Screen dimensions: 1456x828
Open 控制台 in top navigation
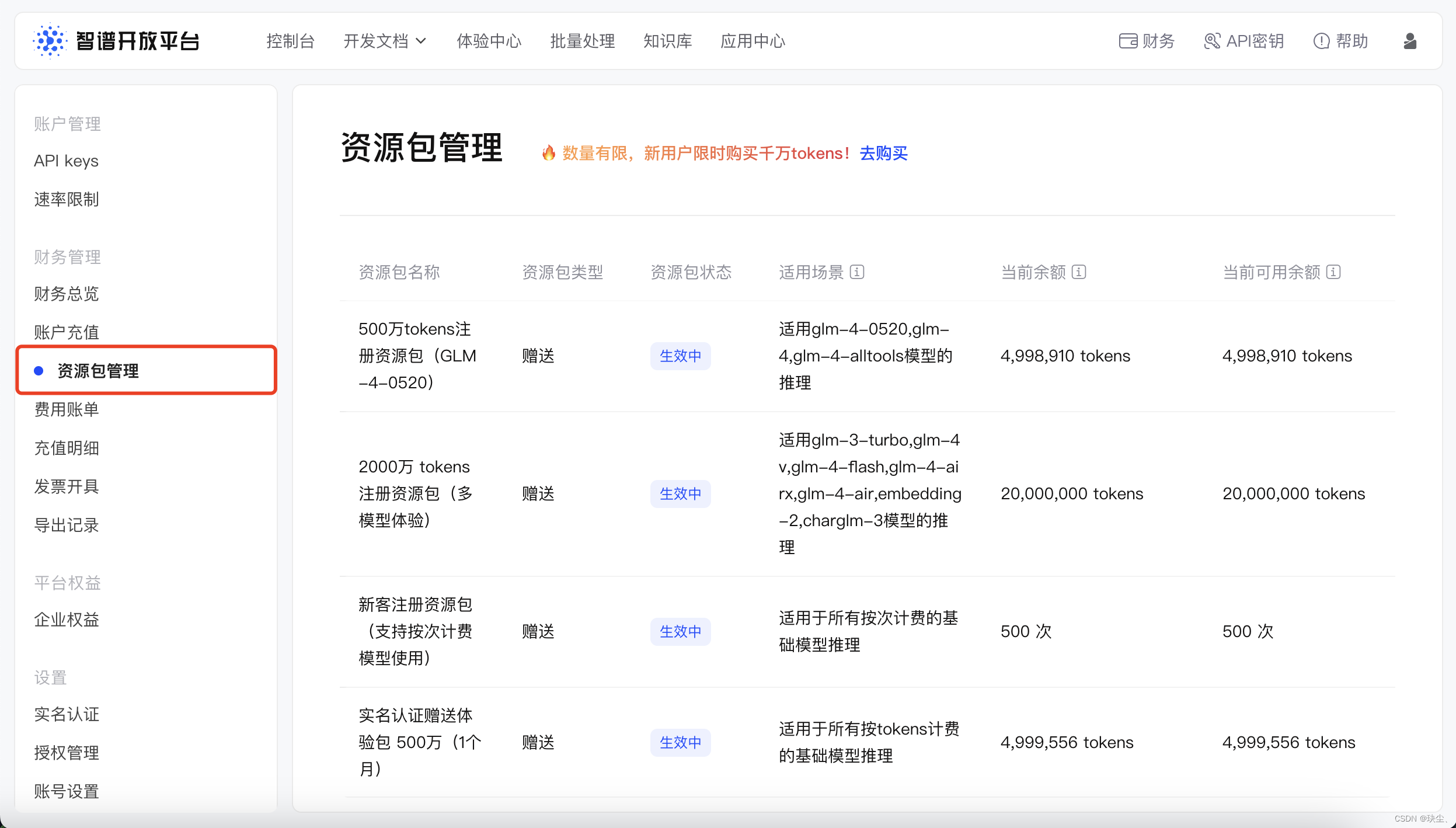point(290,41)
